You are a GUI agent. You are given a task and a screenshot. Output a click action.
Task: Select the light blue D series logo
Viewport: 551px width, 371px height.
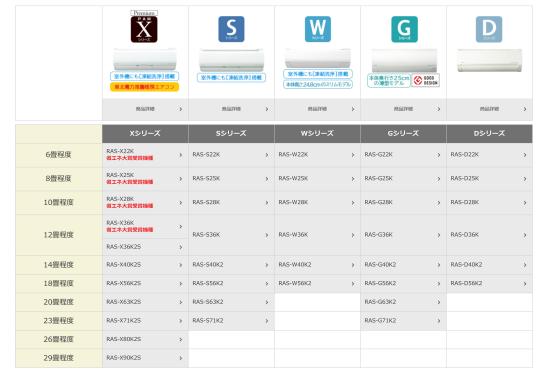(x=489, y=29)
